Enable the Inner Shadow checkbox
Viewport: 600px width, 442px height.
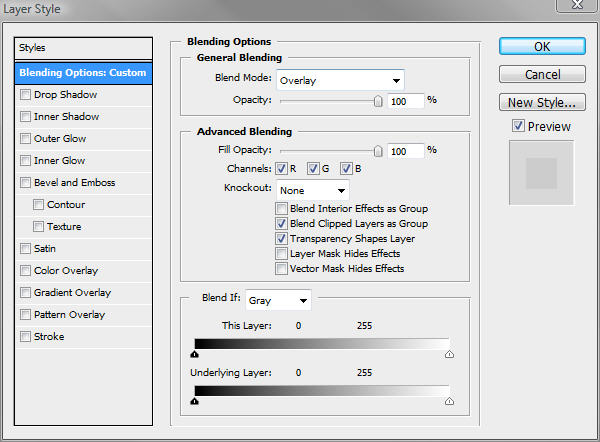(x=25, y=116)
